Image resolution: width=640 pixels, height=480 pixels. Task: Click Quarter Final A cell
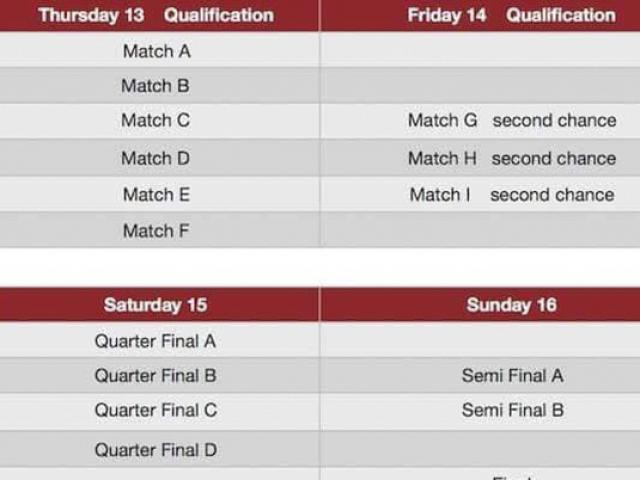click(x=155, y=341)
